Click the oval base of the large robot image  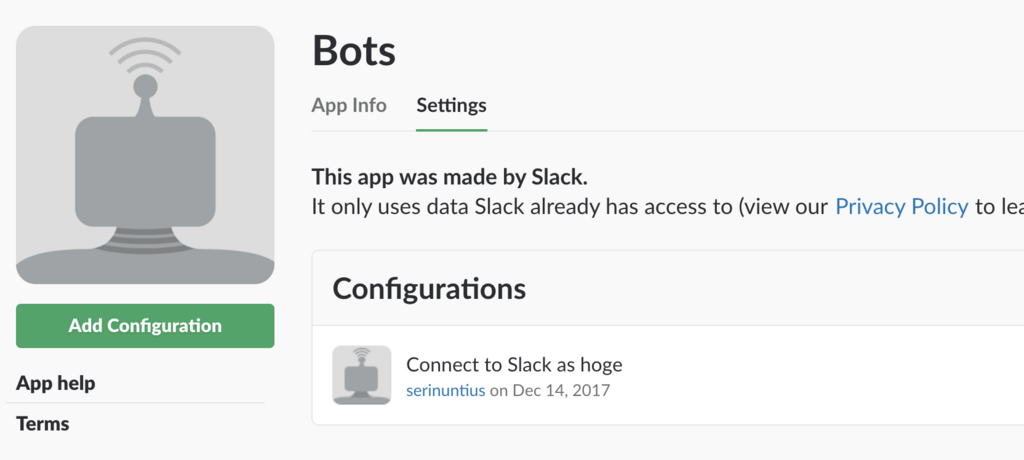click(145, 265)
